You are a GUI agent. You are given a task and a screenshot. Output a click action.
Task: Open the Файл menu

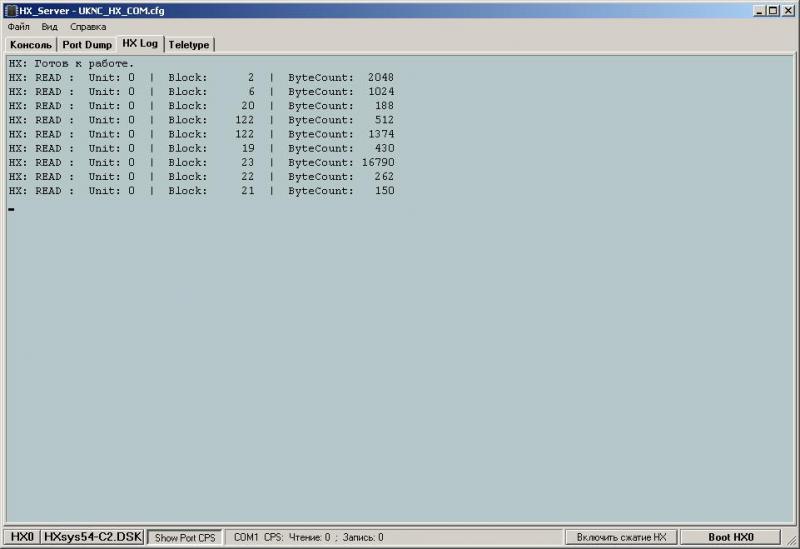pyautogui.click(x=18, y=27)
